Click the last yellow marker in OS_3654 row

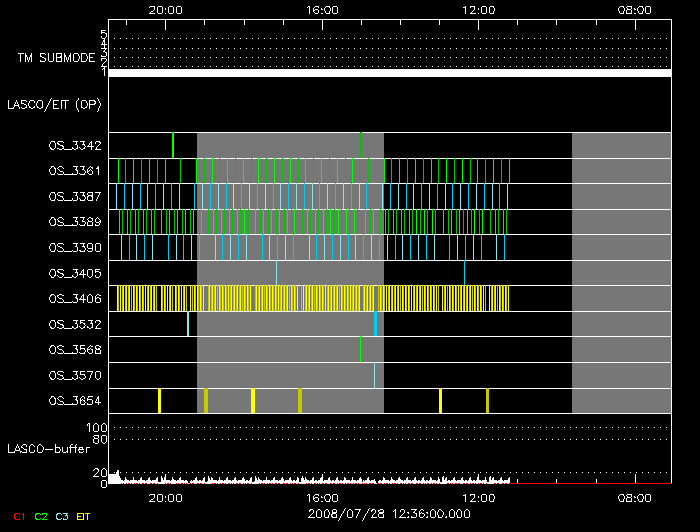[487, 400]
